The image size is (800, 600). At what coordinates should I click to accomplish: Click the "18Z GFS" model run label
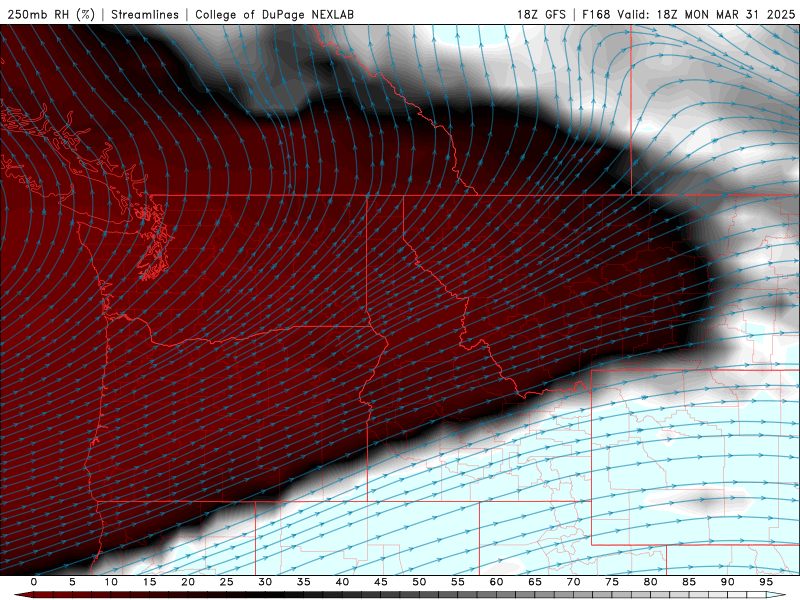(x=541, y=14)
